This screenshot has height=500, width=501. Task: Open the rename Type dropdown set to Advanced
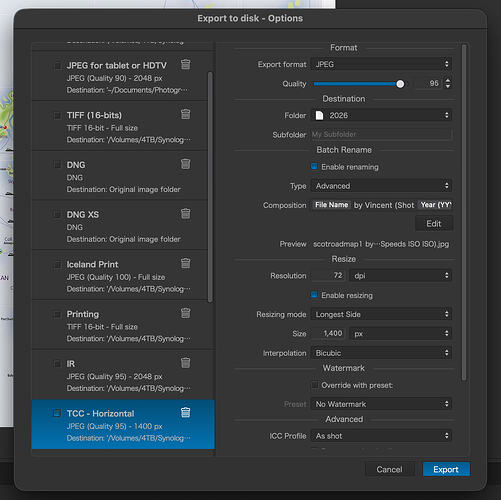click(x=381, y=186)
